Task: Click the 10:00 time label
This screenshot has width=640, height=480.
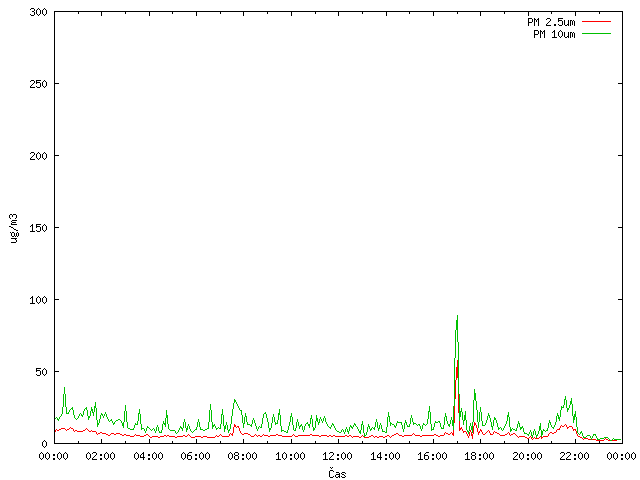Action: 290,456
